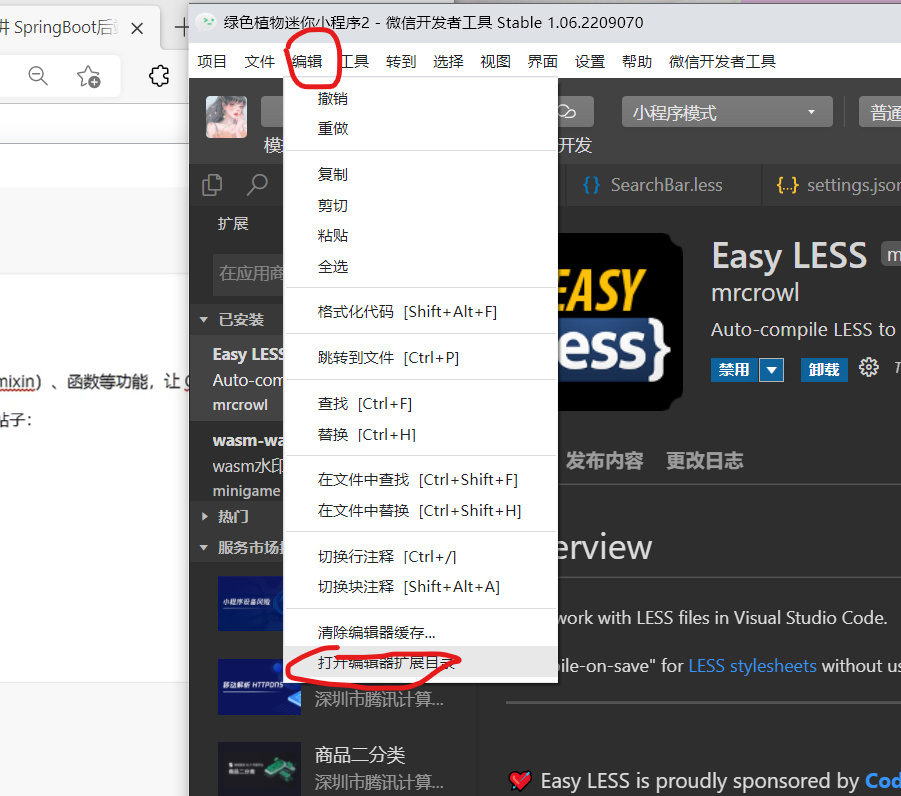Viewport: 901px width, 796px height.
Task: Open the dropdown arrow beside 禁用
Action: click(x=771, y=370)
